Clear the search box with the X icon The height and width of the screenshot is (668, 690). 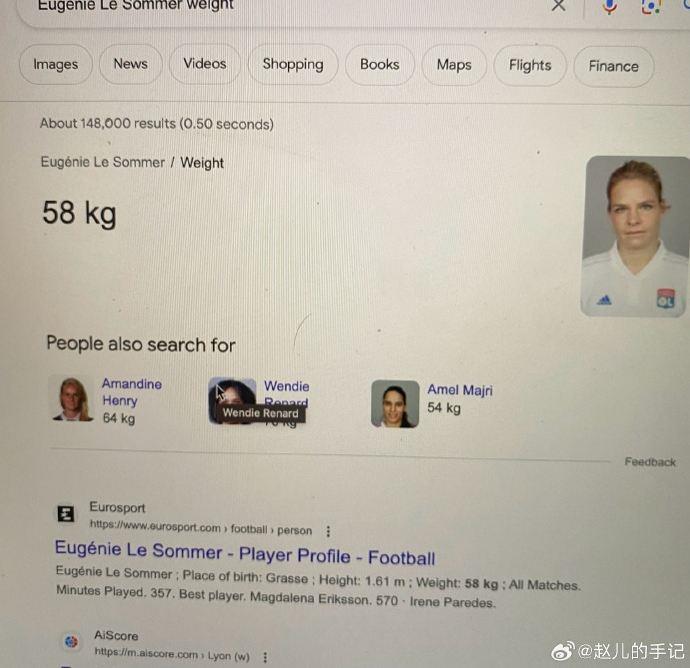pyautogui.click(x=558, y=5)
